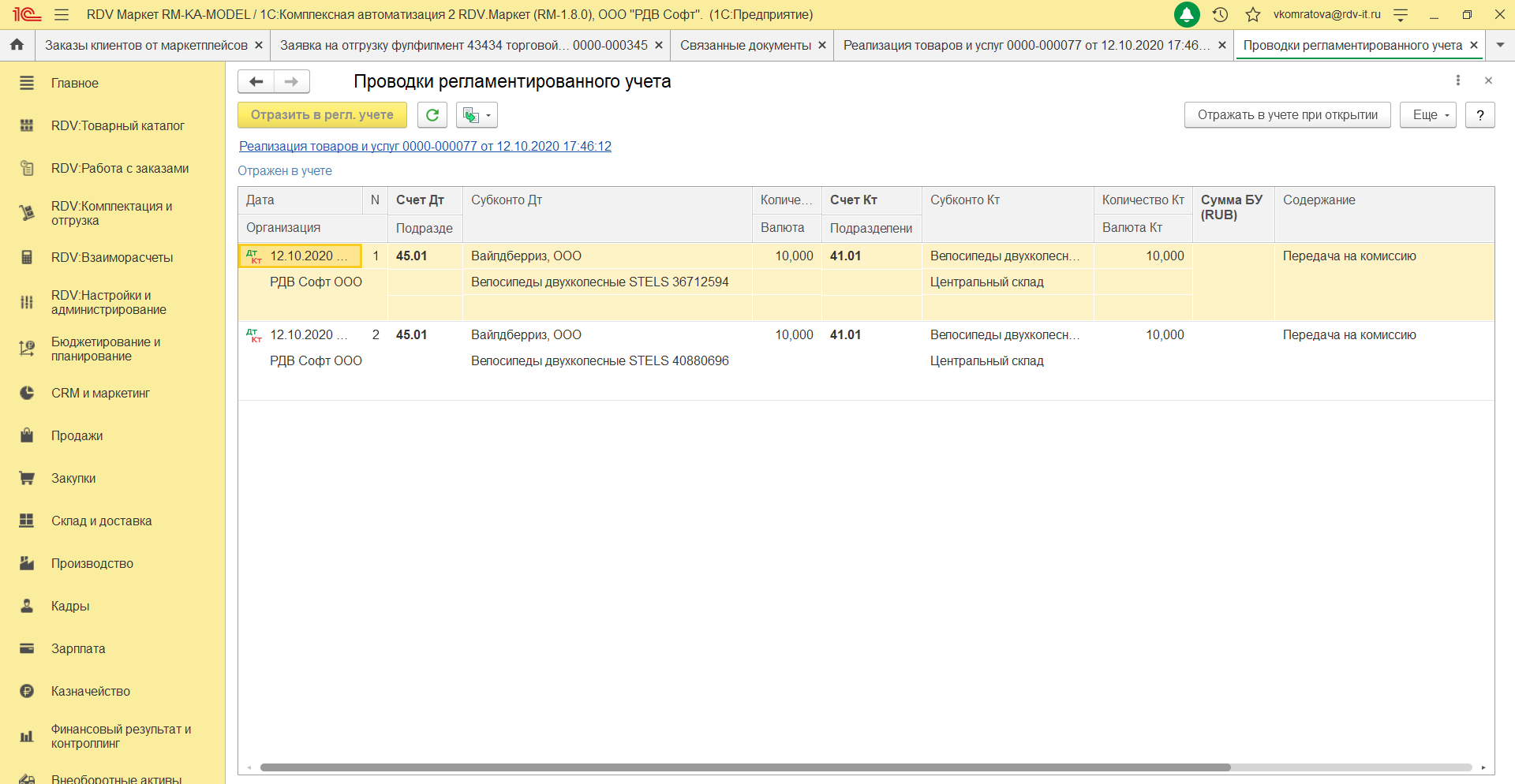Expand the Еще menu
The image size is (1515, 784).
[1428, 115]
